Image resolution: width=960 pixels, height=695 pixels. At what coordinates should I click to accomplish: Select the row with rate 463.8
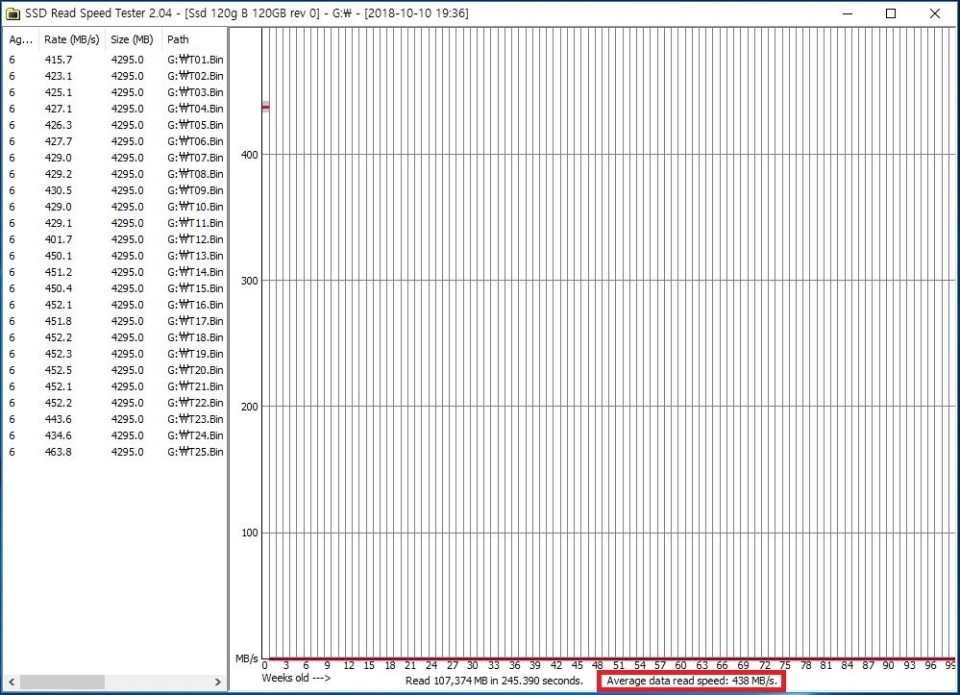click(115, 452)
